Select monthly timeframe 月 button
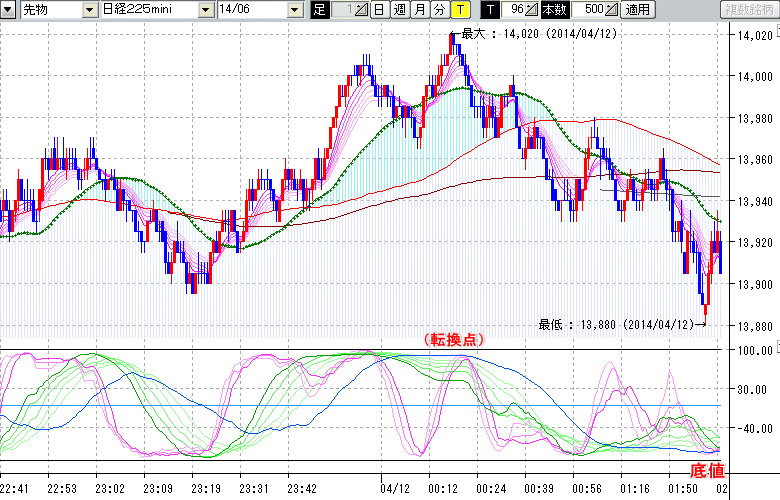This screenshot has height=500, width=780. click(x=419, y=10)
